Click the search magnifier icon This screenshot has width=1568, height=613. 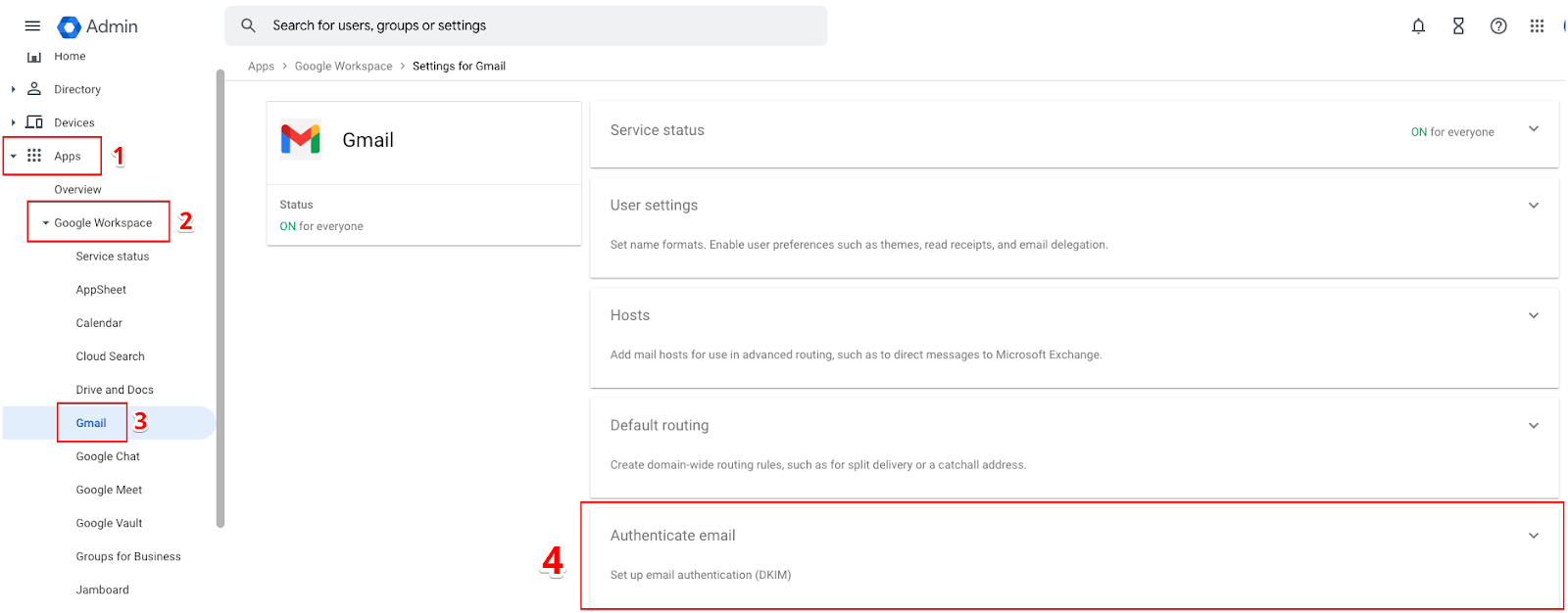click(249, 25)
